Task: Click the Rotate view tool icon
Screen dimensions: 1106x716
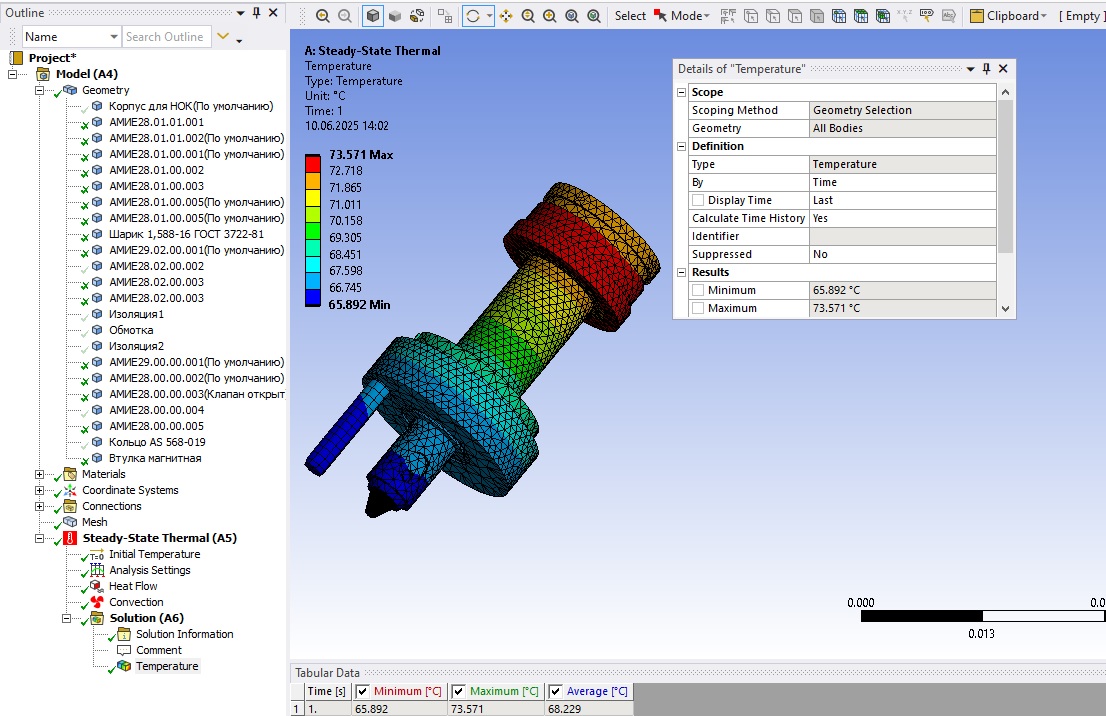Action: pyautogui.click(x=473, y=16)
